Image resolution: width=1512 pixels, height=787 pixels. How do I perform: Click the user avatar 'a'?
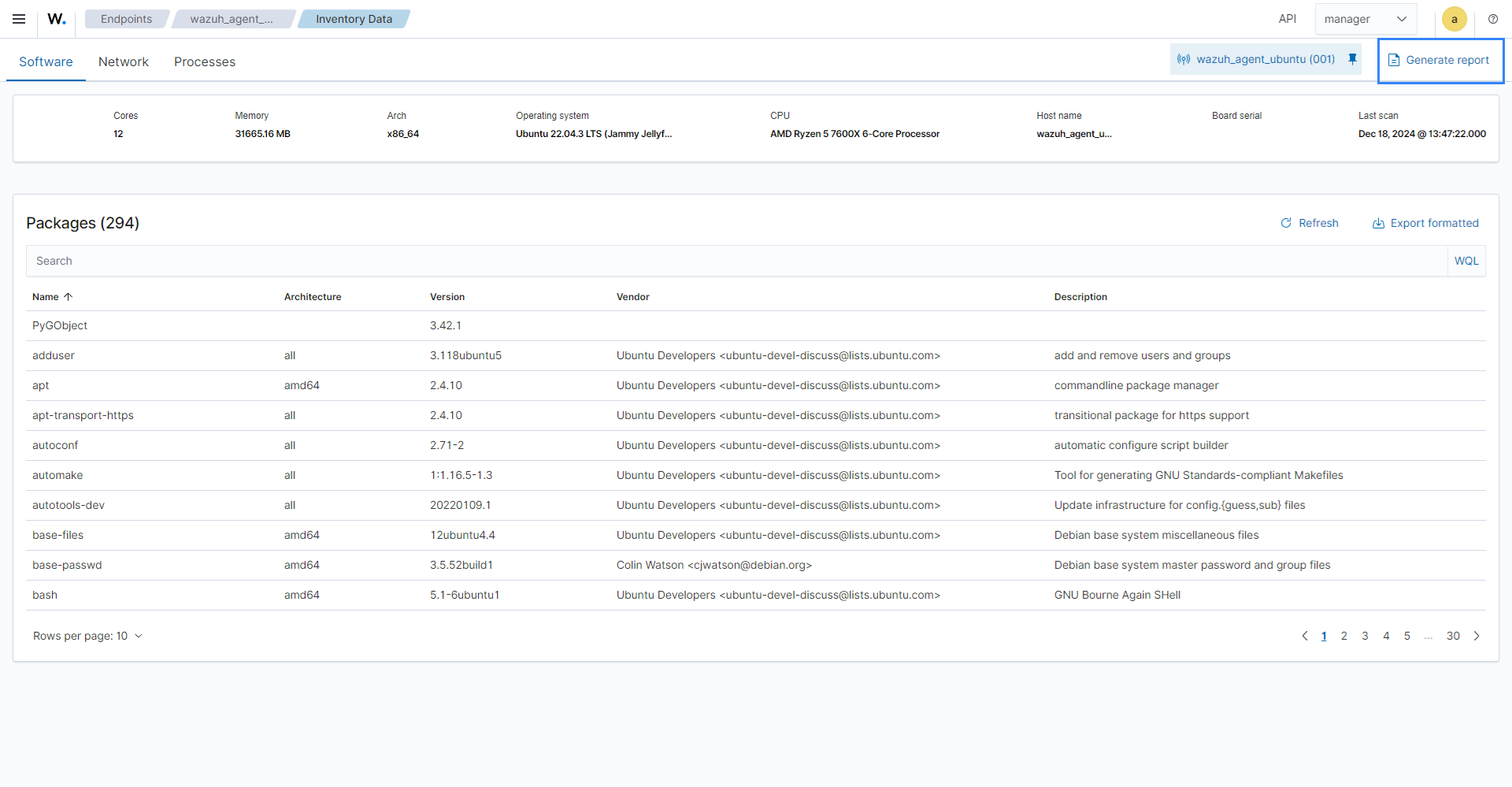click(1454, 19)
